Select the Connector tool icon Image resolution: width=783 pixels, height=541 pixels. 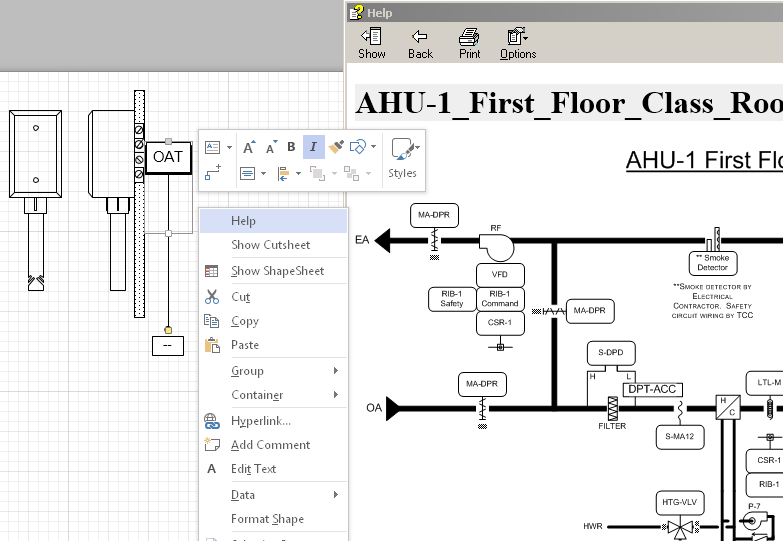pos(213,172)
